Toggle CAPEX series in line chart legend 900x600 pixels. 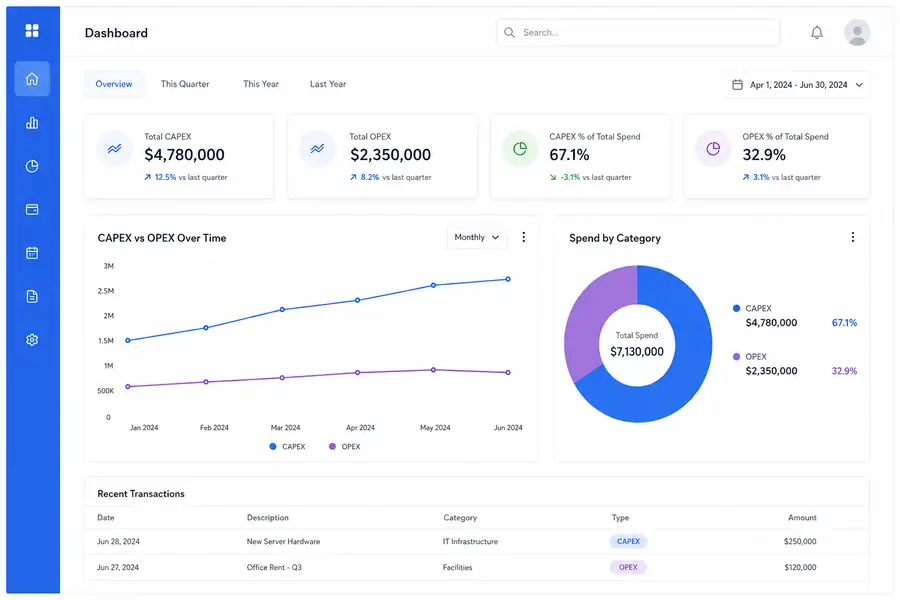tap(288, 447)
